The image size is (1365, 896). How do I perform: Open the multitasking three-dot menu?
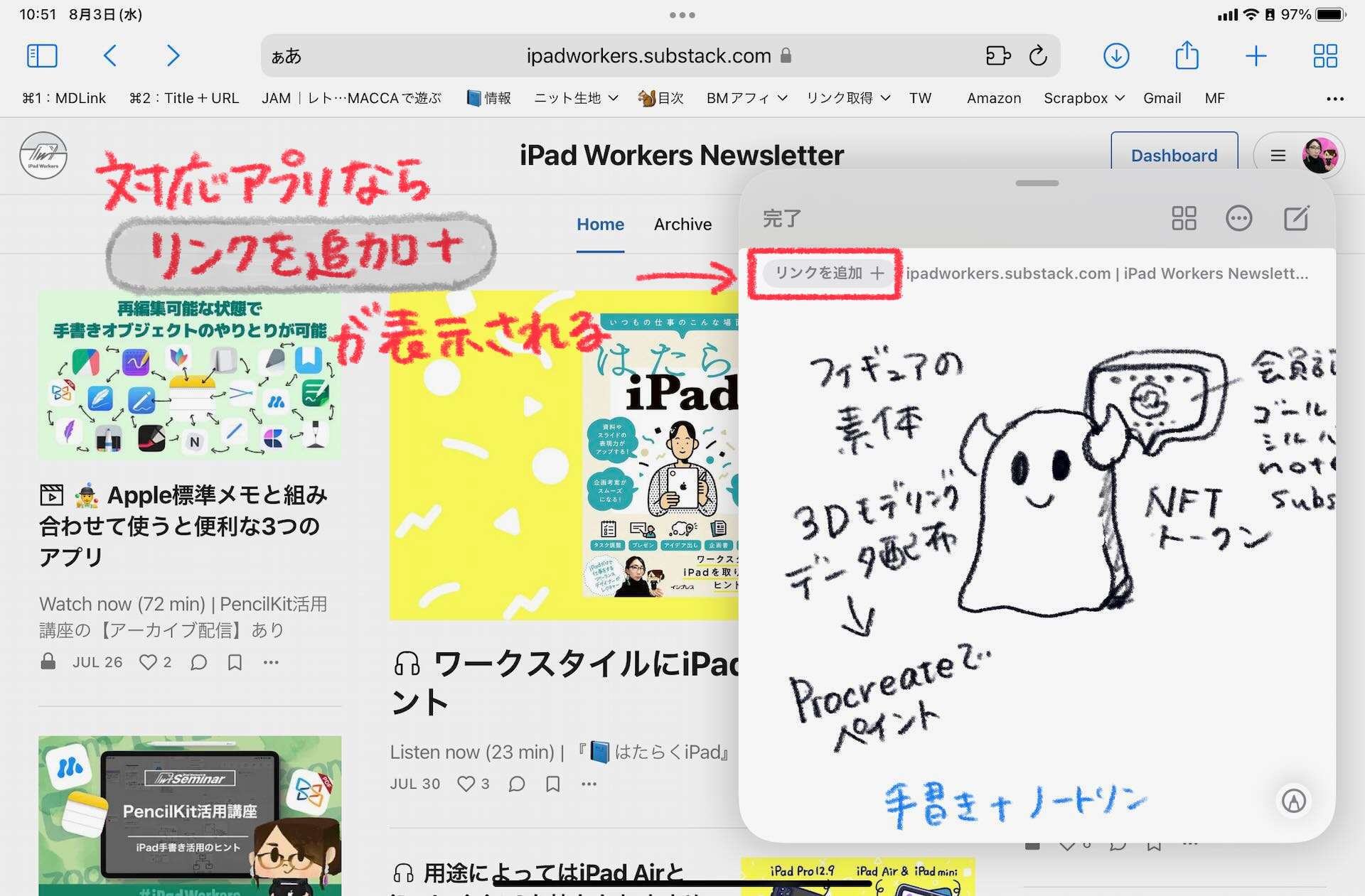(x=682, y=15)
